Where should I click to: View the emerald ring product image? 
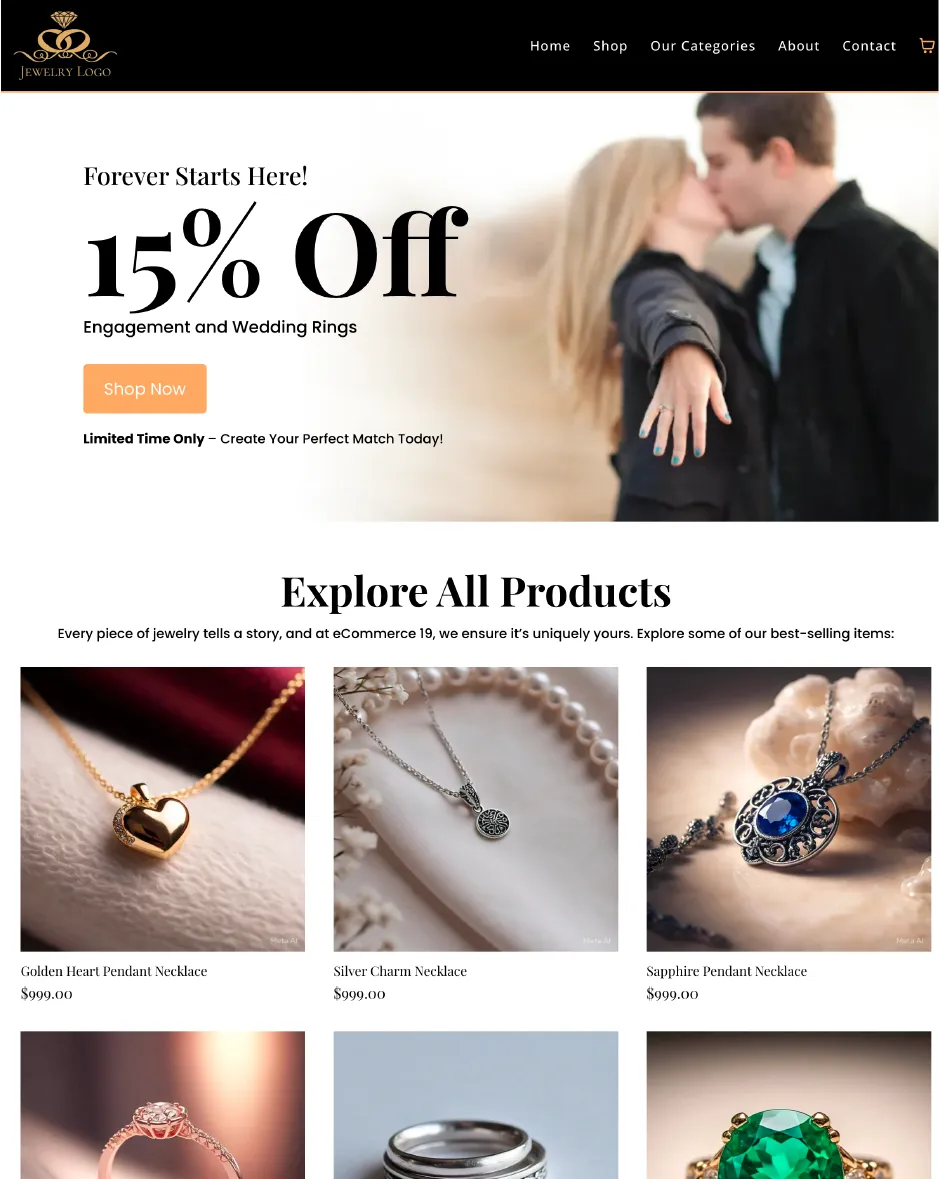click(789, 1105)
